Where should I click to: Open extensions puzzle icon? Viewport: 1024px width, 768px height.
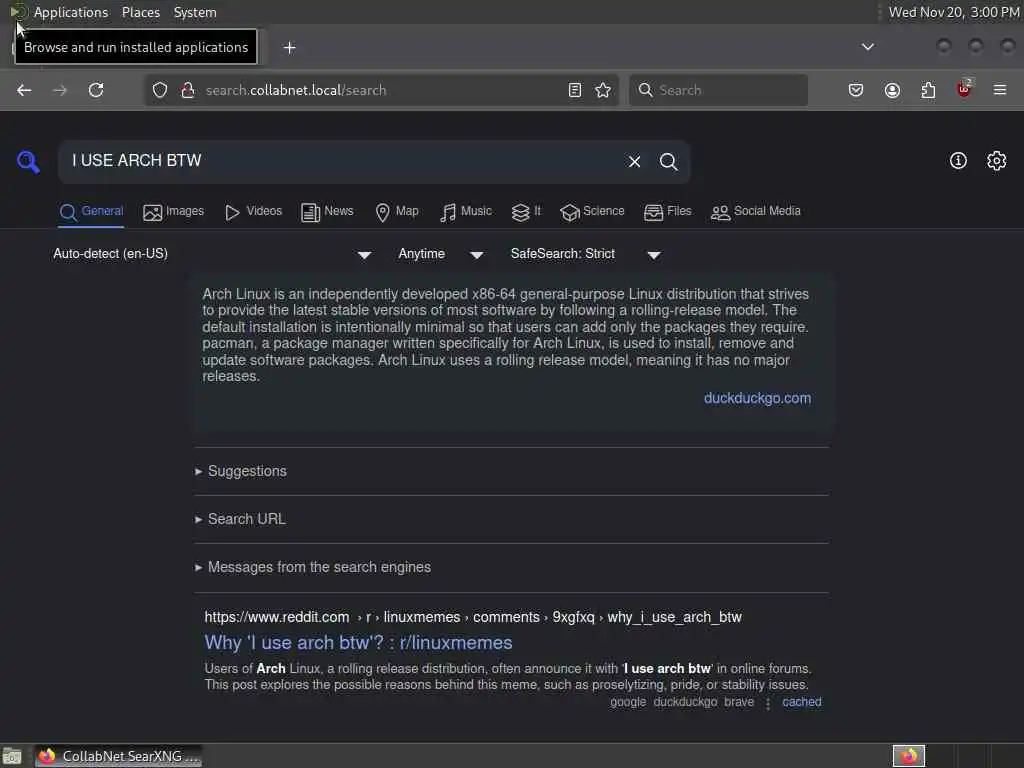(928, 90)
